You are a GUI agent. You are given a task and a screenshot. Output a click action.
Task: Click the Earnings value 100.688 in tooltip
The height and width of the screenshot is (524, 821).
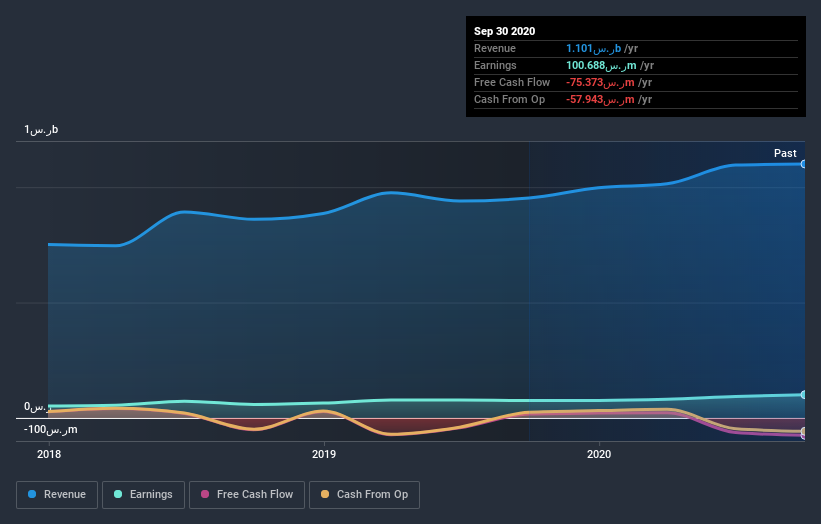click(601, 65)
